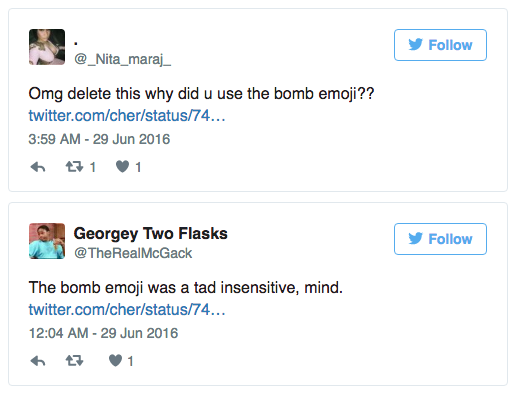Click the Twitter bird in first Follow button
The height and width of the screenshot is (394, 525).
pyautogui.click(x=416, y=45)
